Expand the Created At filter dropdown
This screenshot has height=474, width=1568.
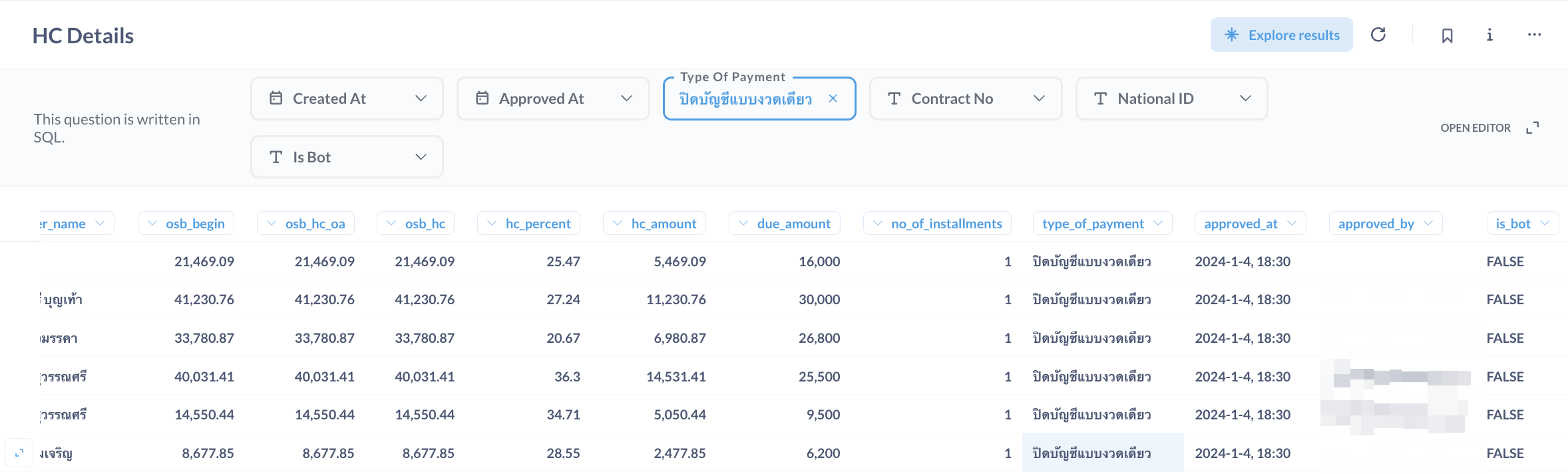click(421, 99)
